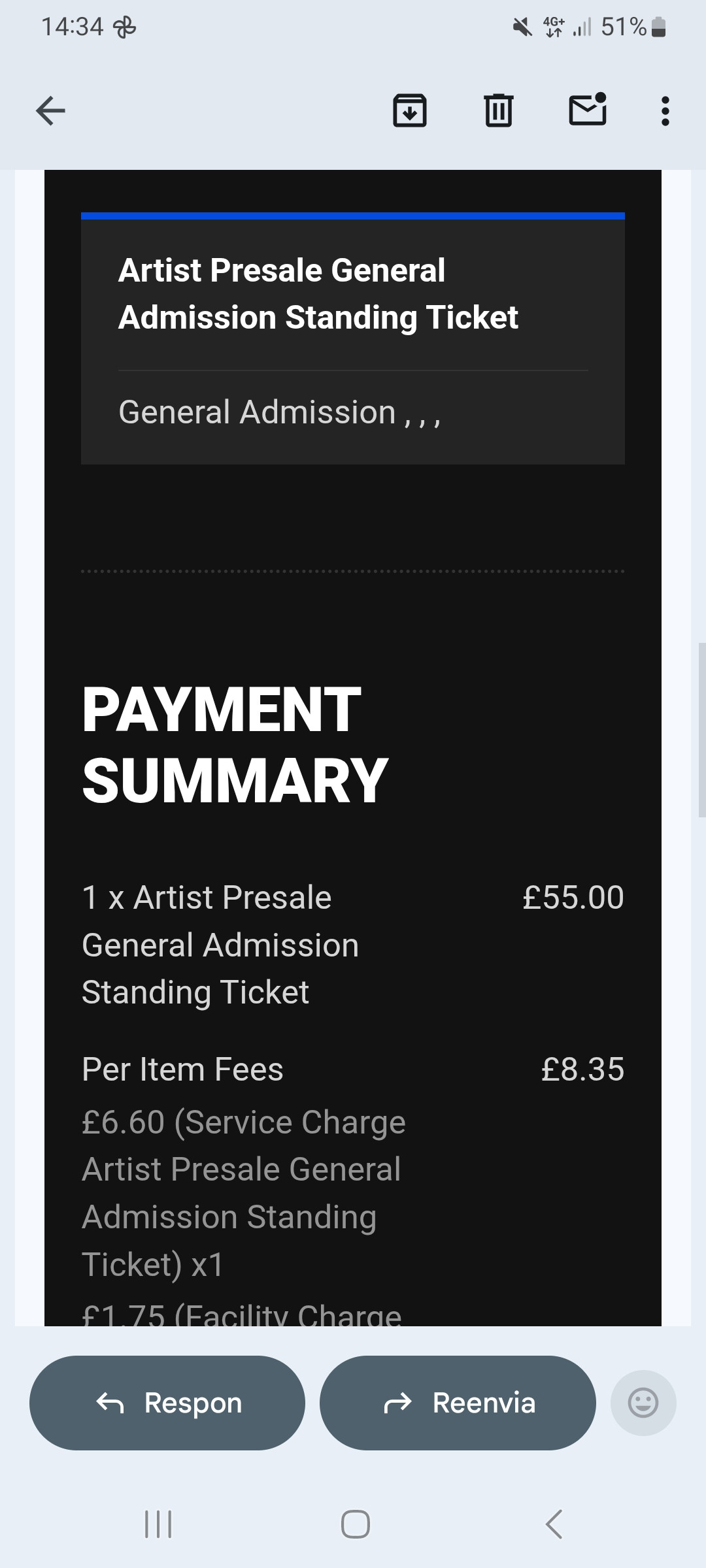Tap the £55.00 ticket price
This screenshot has width=706, height=1568.
pyautogui.click(x=573, y=897)
